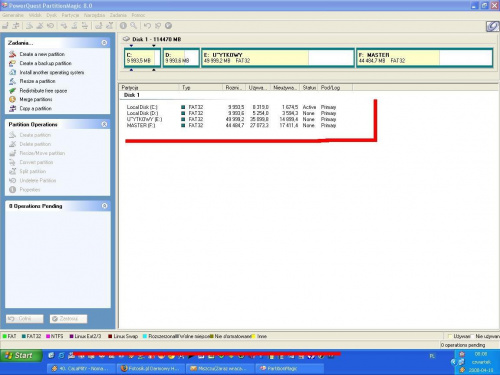Choose Merge partitions task
500x375 pixels.
tap(36, 99)
